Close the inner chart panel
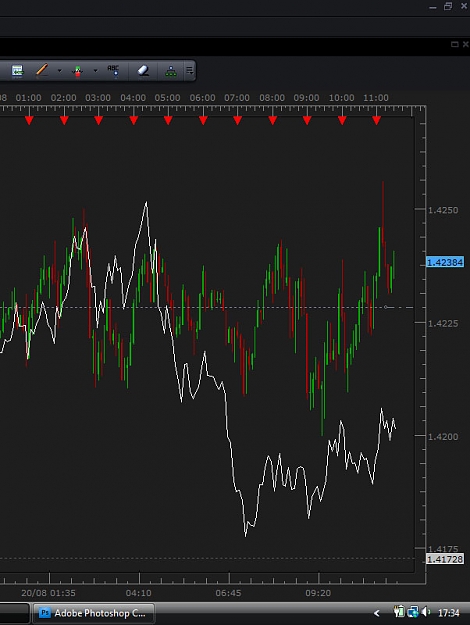This screenshot has width=470, height=625. (466, 44)
